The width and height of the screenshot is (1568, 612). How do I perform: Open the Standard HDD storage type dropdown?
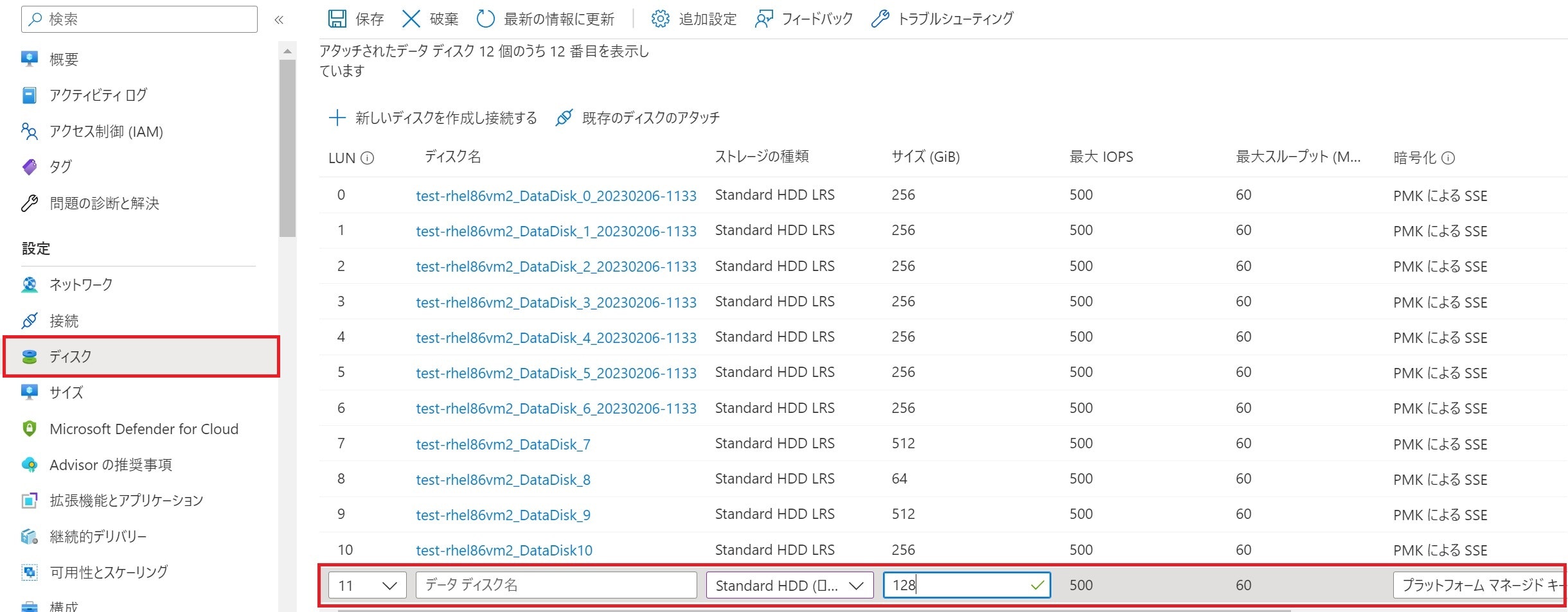(x=790, y=585)
